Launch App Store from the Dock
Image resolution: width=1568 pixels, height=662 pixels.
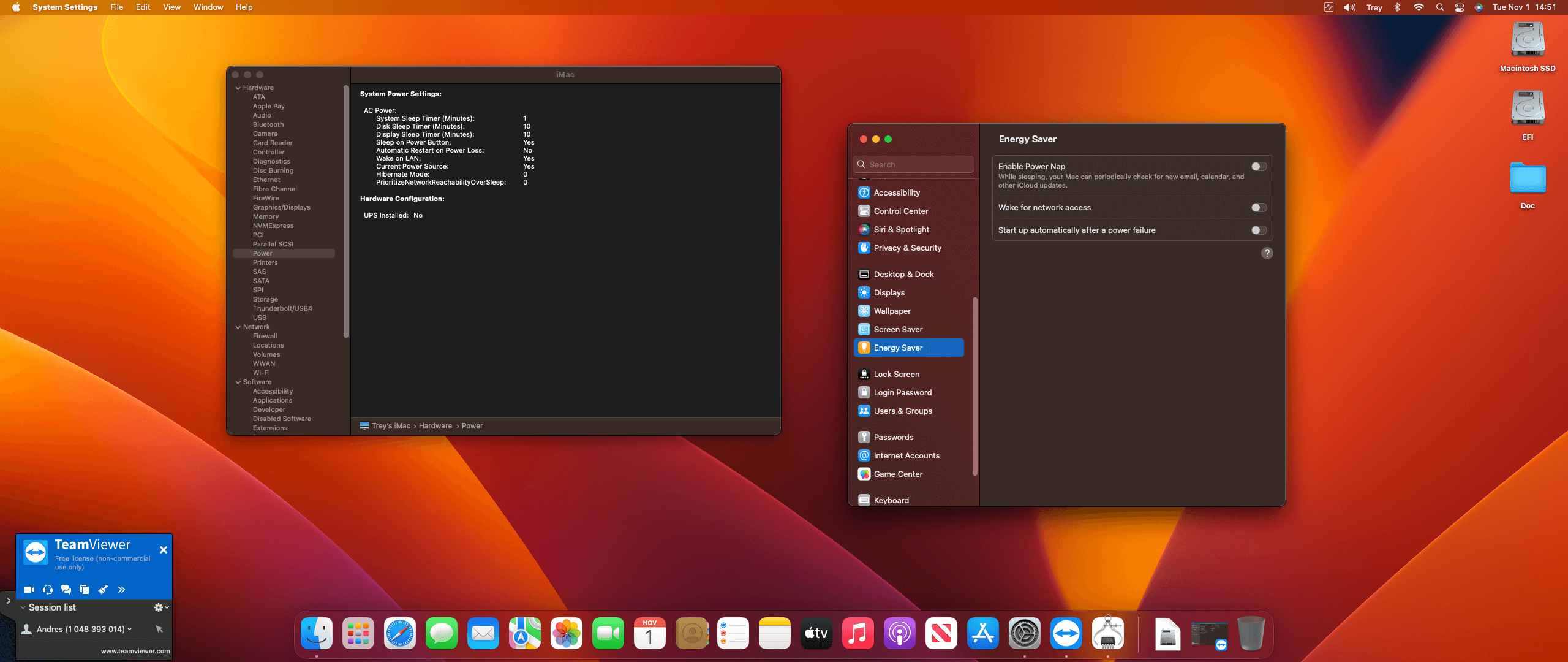coord(982,633)
